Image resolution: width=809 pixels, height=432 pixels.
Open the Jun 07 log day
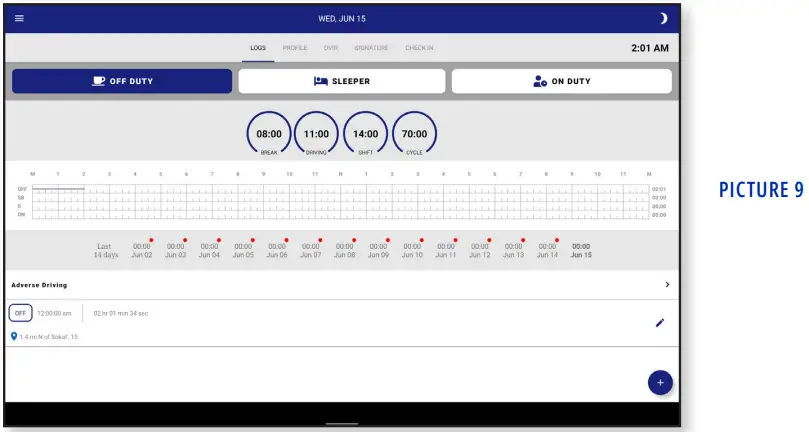point(311,250)
